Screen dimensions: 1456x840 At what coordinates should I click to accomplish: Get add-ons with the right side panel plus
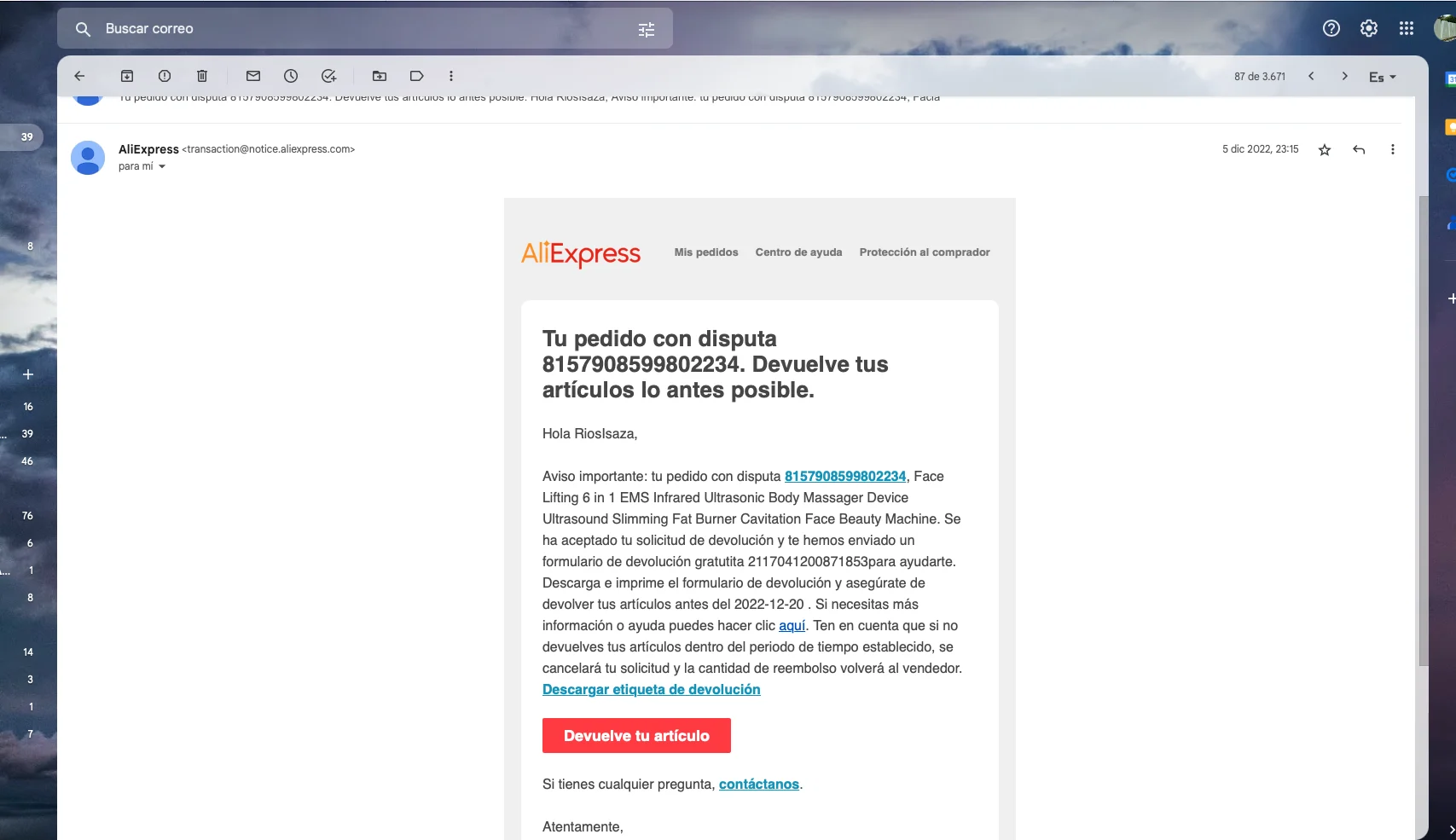coord(1451,298)
